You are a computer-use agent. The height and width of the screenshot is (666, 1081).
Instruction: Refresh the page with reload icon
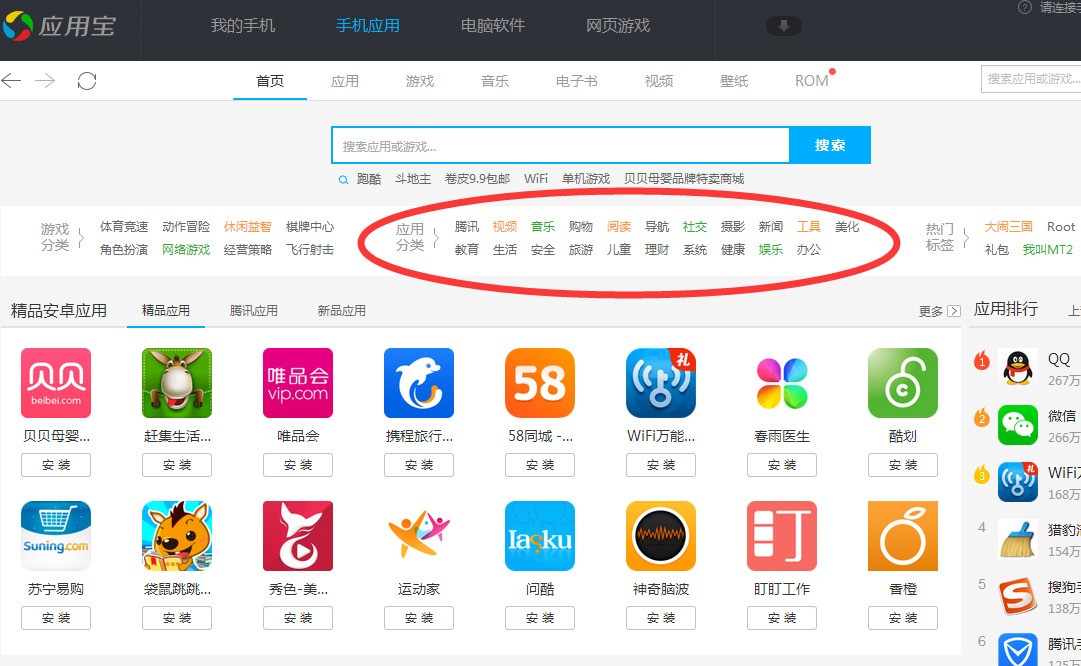pos(87,81)
